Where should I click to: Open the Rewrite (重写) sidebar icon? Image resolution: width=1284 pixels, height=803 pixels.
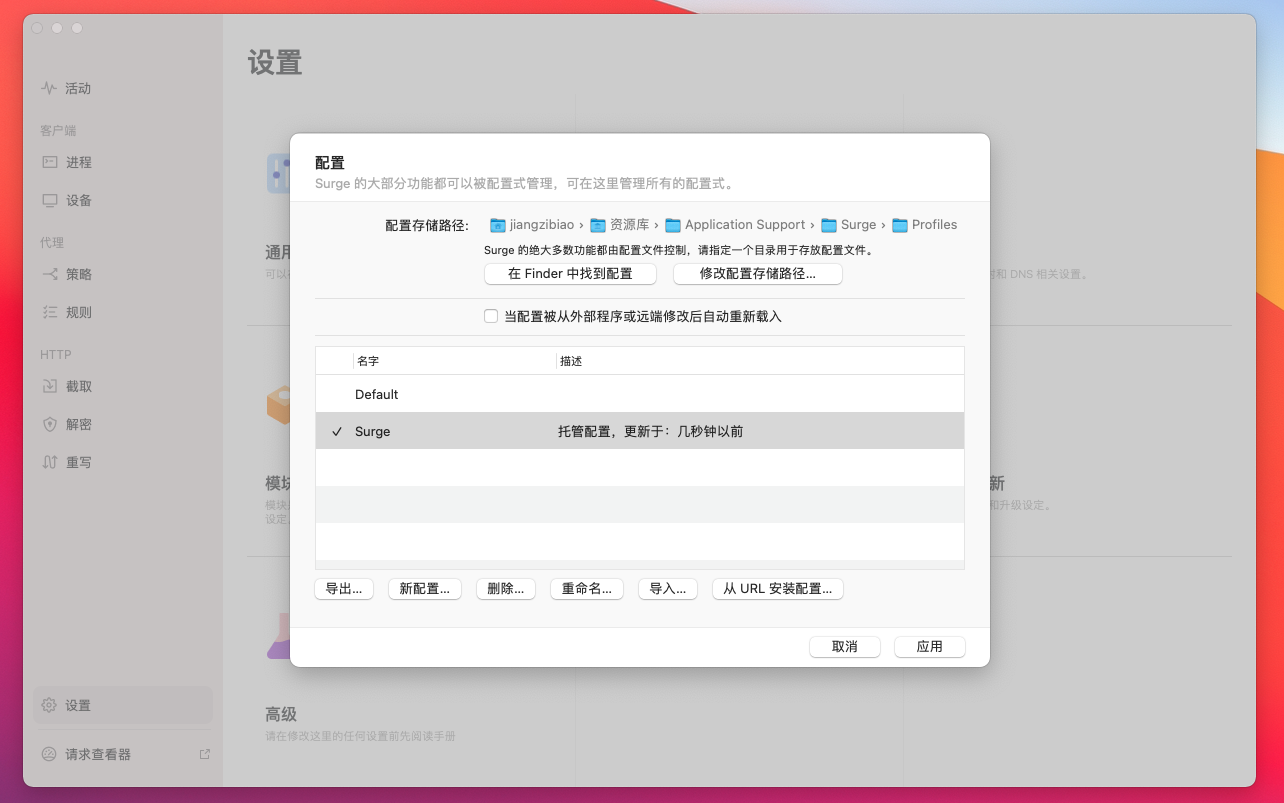(49, 462)
